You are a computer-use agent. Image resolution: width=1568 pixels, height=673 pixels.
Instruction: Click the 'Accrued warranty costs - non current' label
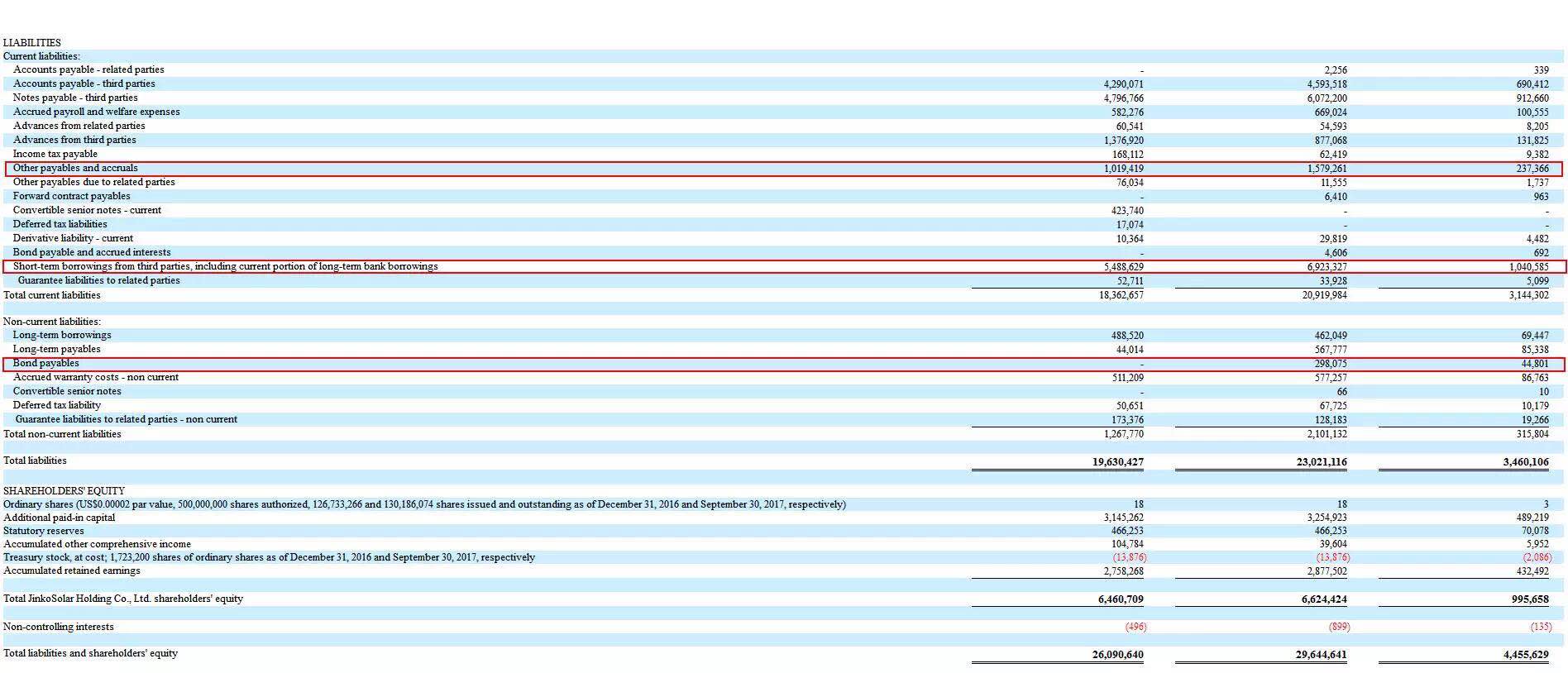tap(96, 377)
